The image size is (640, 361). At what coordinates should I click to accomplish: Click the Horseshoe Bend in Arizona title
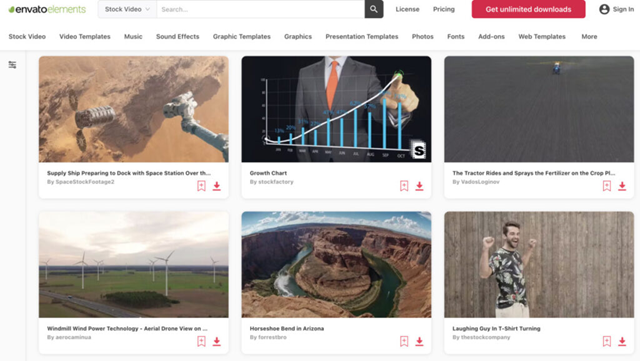[287, 328]
